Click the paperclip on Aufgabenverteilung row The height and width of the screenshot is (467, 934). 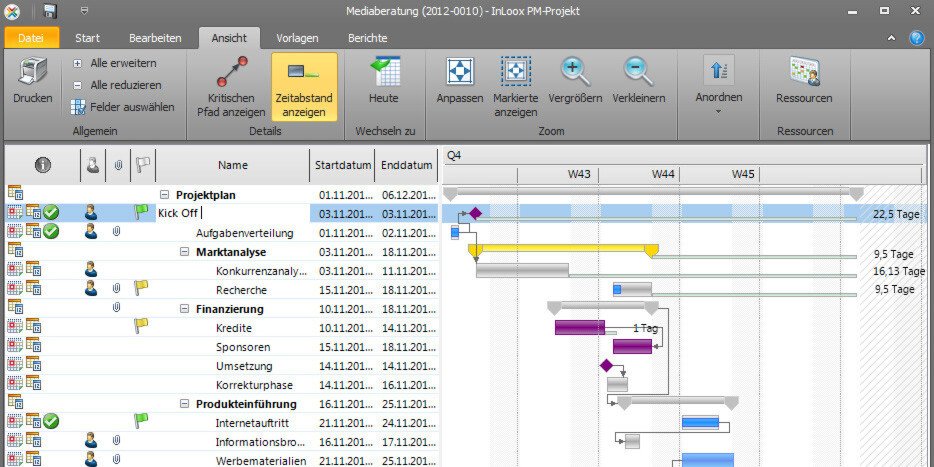[117, 232]
